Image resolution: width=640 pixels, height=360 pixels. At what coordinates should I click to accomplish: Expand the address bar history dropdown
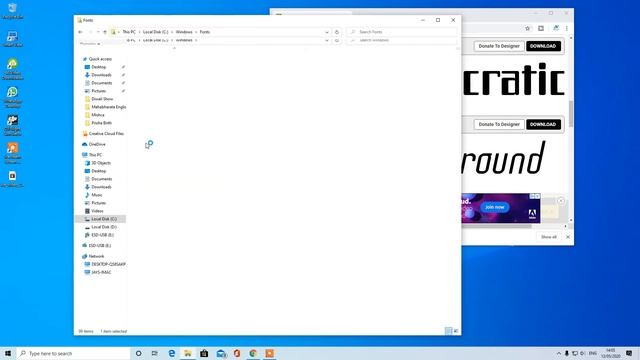click(327, 32)
